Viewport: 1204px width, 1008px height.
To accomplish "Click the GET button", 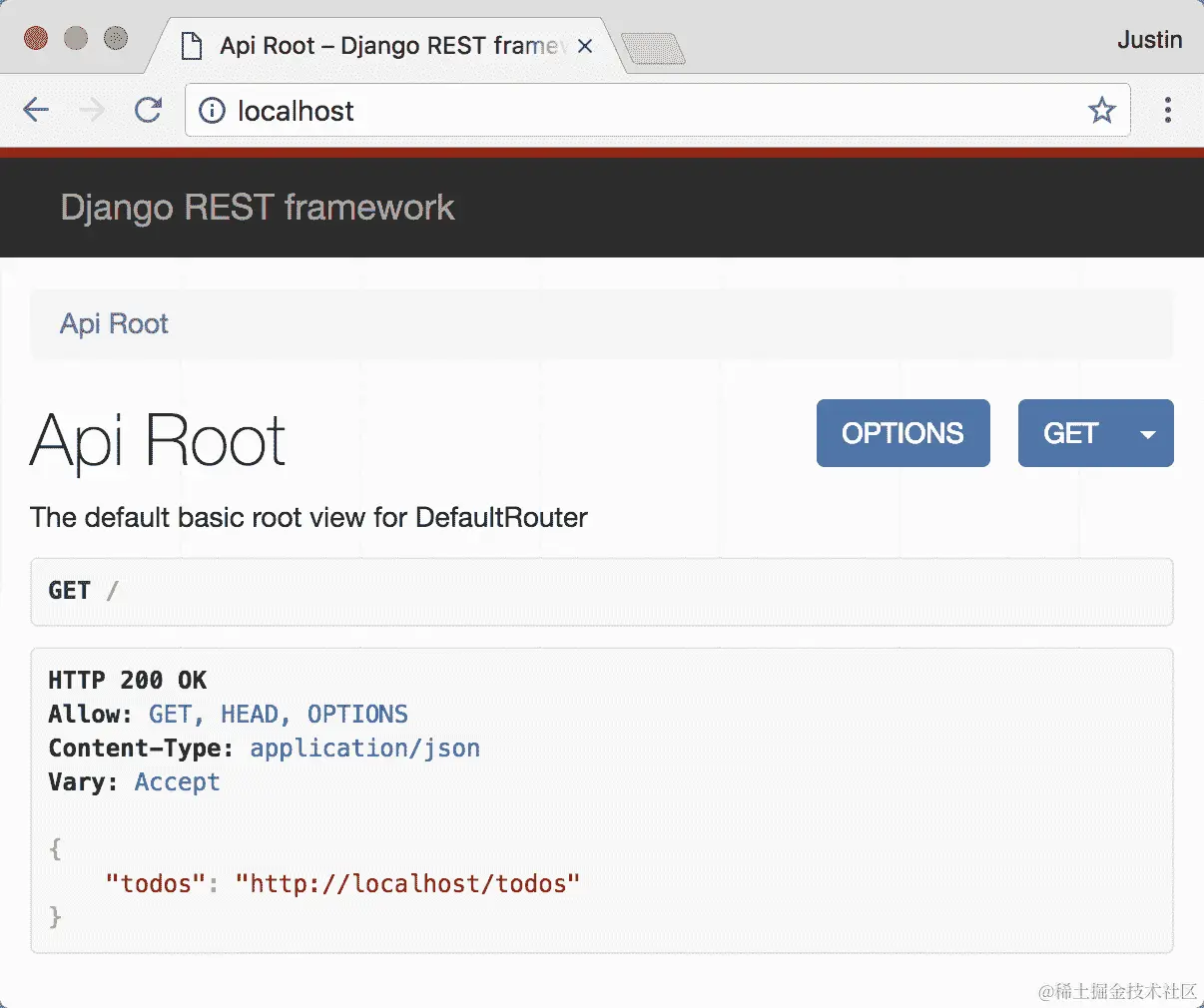I will pos(1070,433).
